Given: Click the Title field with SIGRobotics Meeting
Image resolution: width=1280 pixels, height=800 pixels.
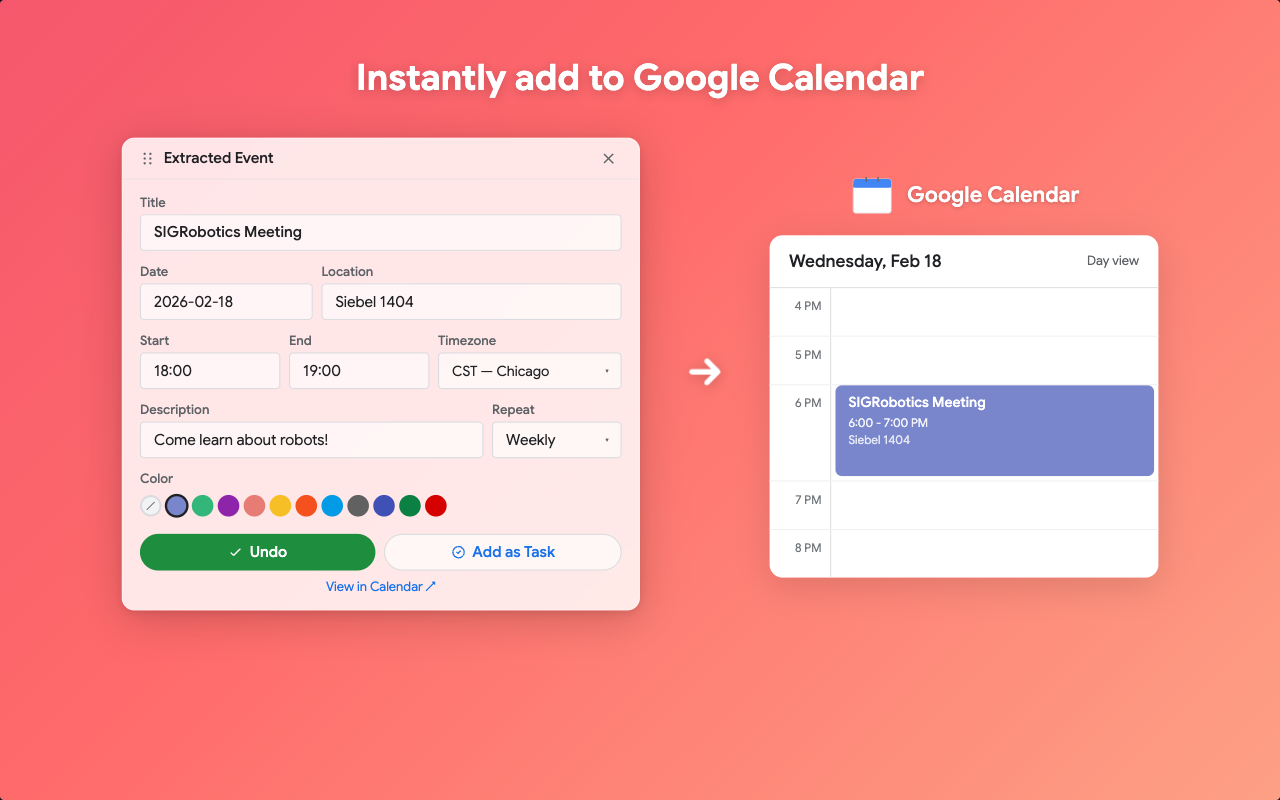Looking at the screenshot, I should [381, 232].
